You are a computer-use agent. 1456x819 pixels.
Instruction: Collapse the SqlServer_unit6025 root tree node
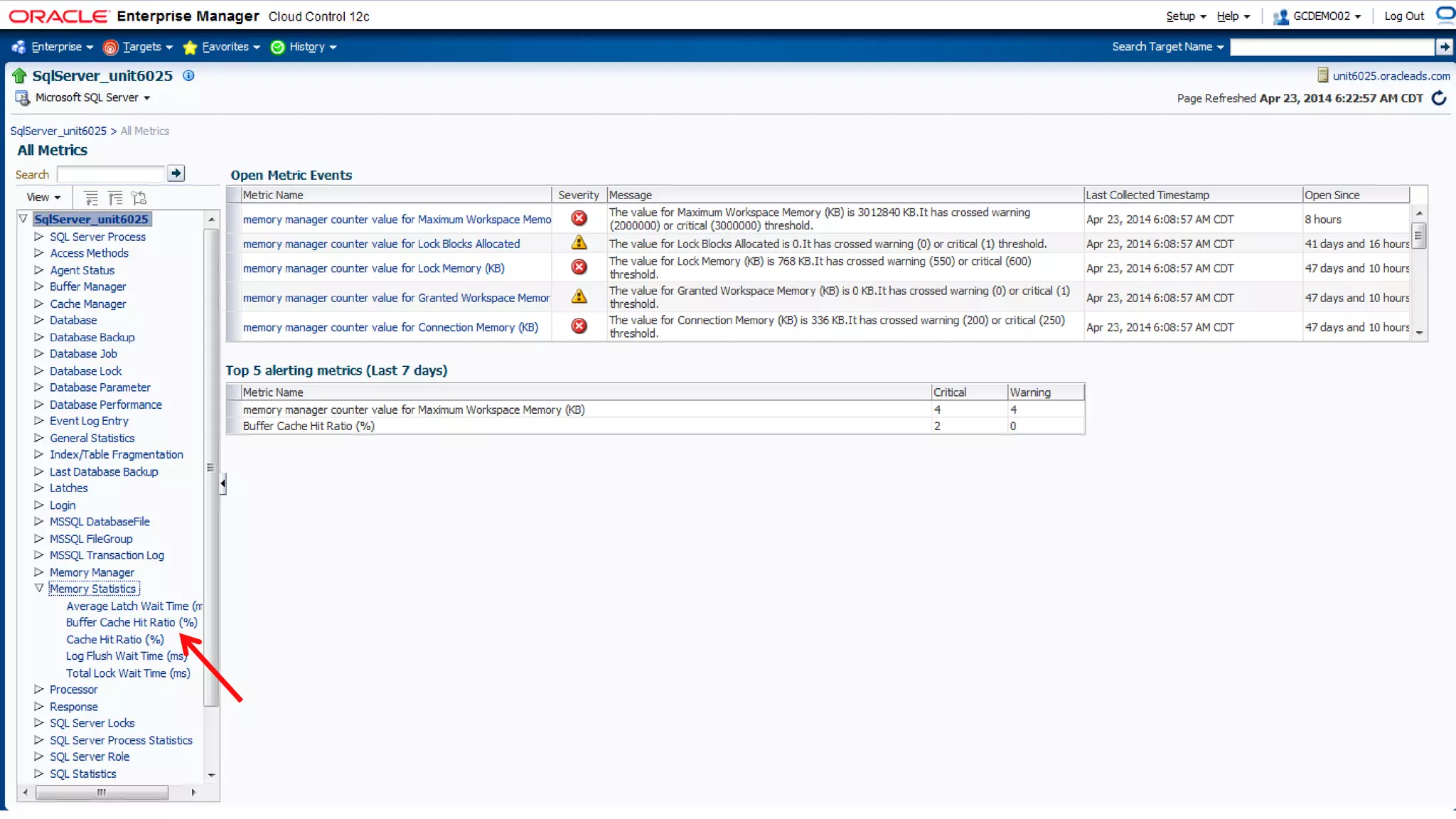click(23, 219)
